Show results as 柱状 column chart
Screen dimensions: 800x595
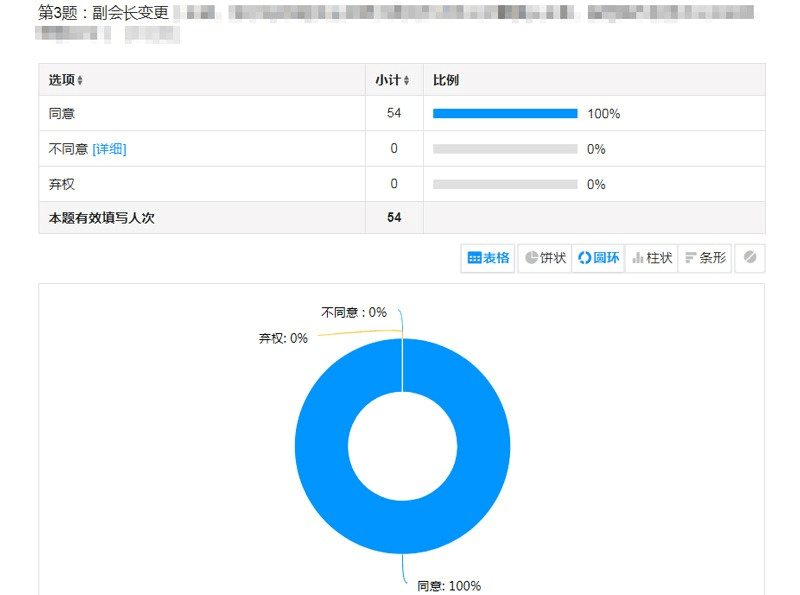[x=651, y=258]
